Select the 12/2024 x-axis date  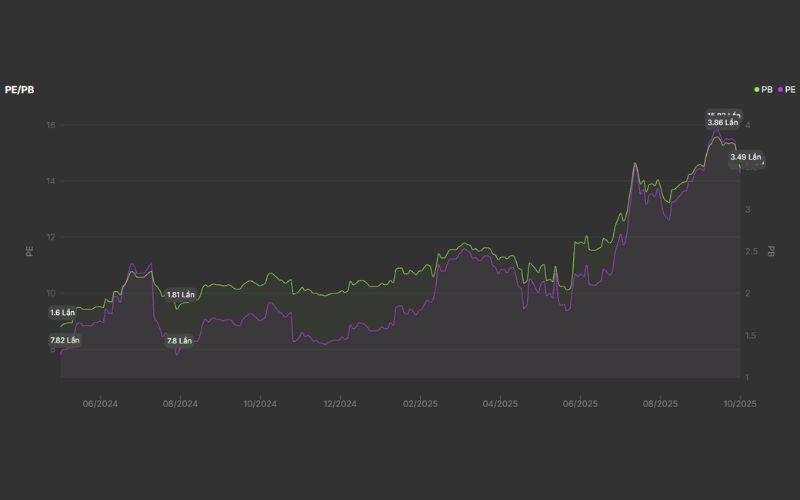pos(340,404)
